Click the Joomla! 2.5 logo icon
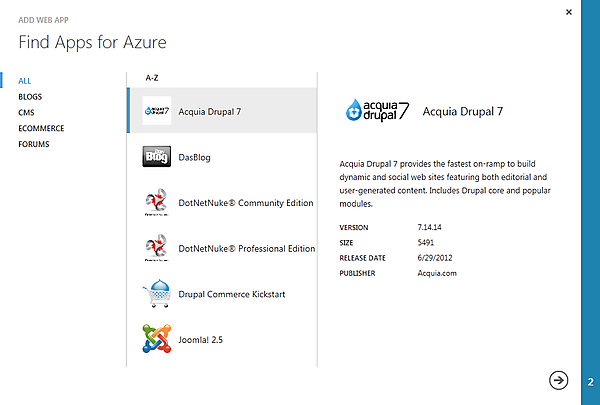The image size is (600, 405). pyautogui.click(x=156, y=340)
